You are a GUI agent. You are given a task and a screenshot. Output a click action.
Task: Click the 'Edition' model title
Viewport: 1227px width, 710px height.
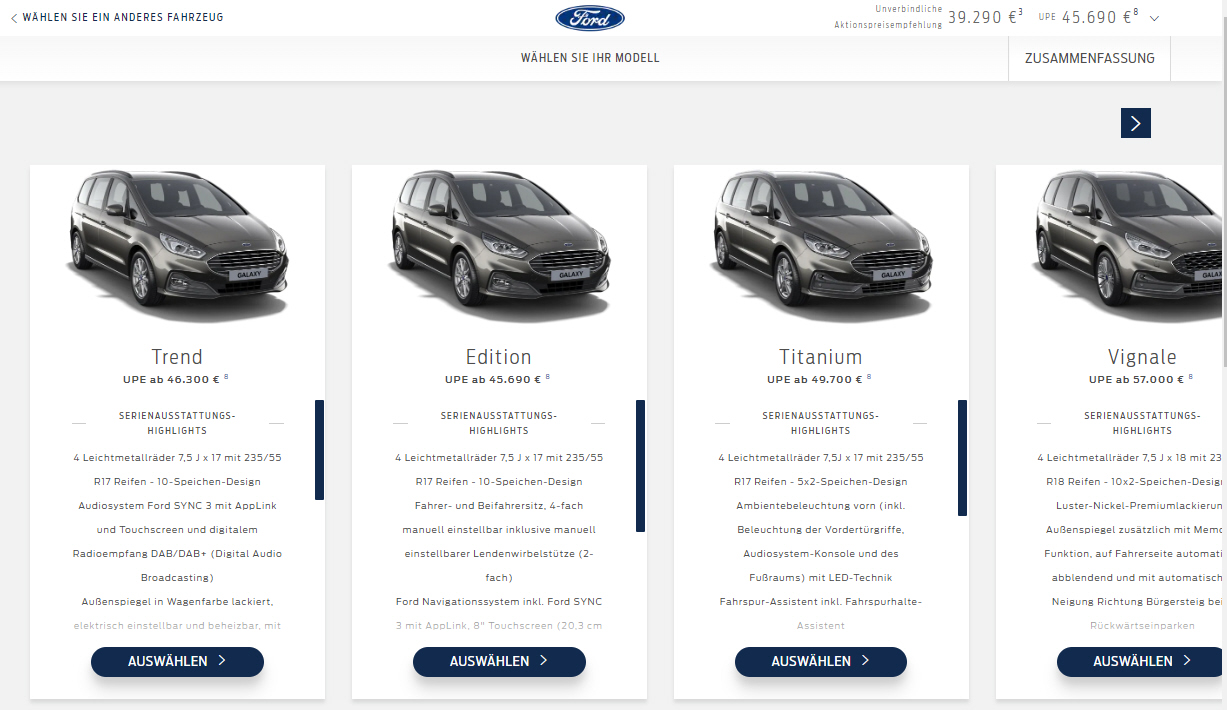[499, 357]
